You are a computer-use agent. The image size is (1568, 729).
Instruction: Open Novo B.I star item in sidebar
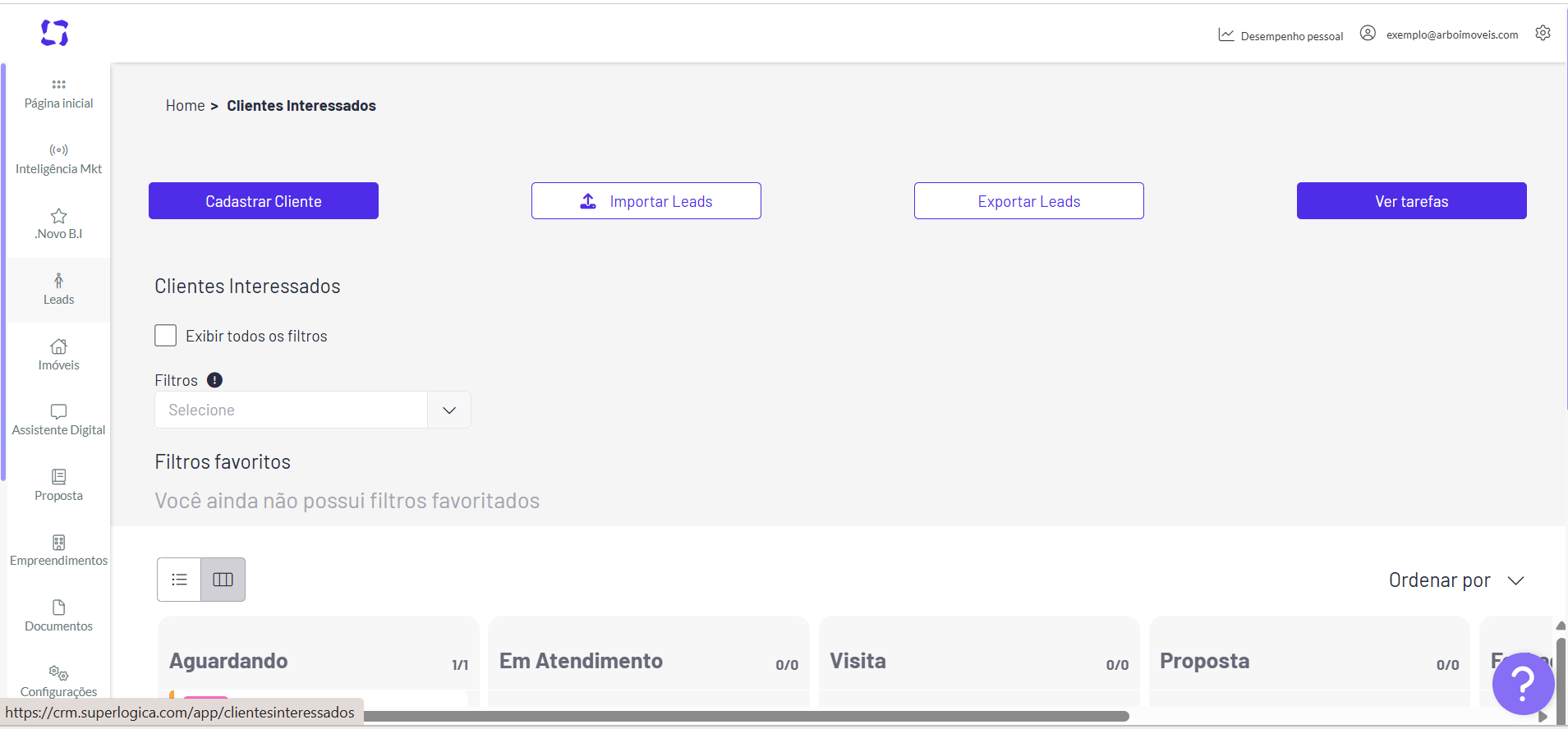(58, 225)
